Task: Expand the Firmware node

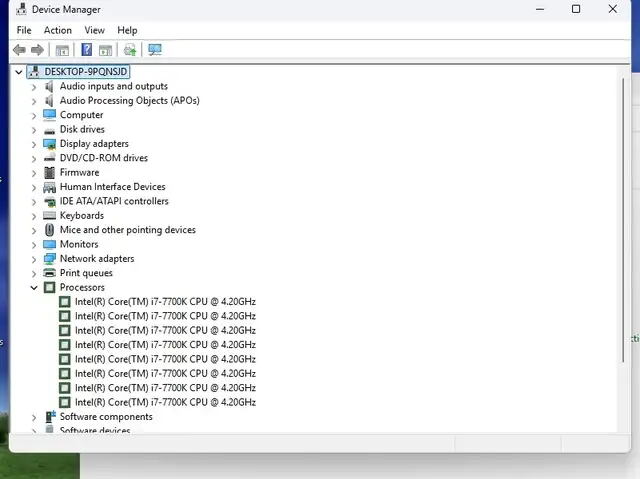Action: pyautogui.click(x=34, y=173)
